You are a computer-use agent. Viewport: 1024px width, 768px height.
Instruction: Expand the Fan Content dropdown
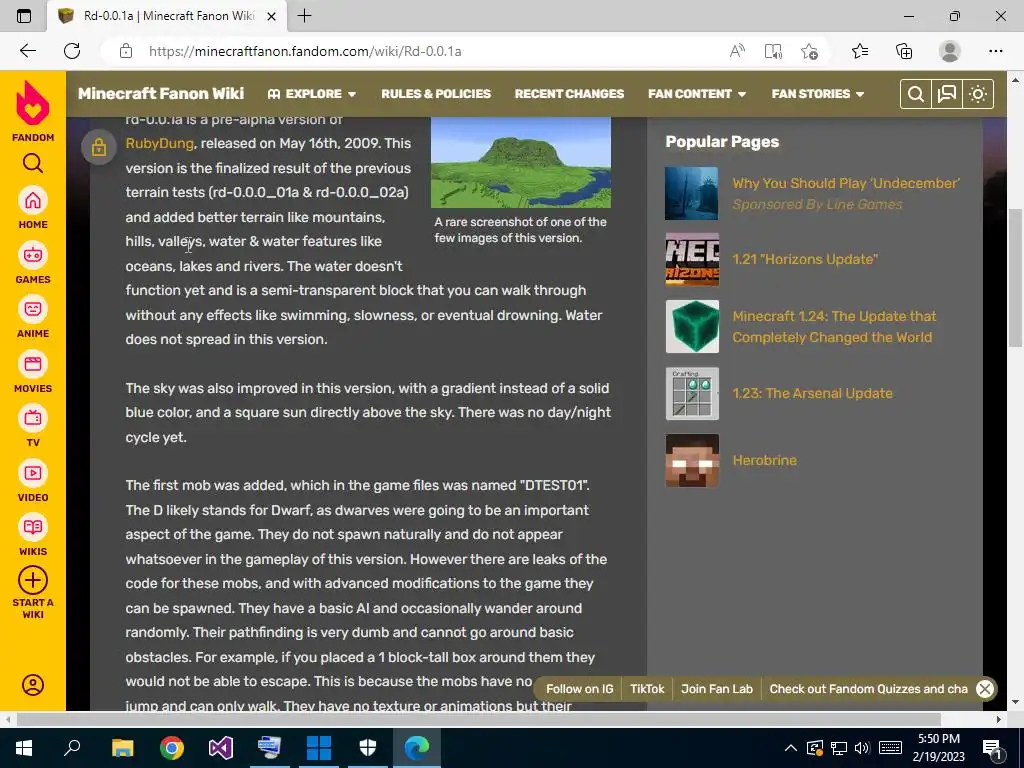[x=697, y=94]
